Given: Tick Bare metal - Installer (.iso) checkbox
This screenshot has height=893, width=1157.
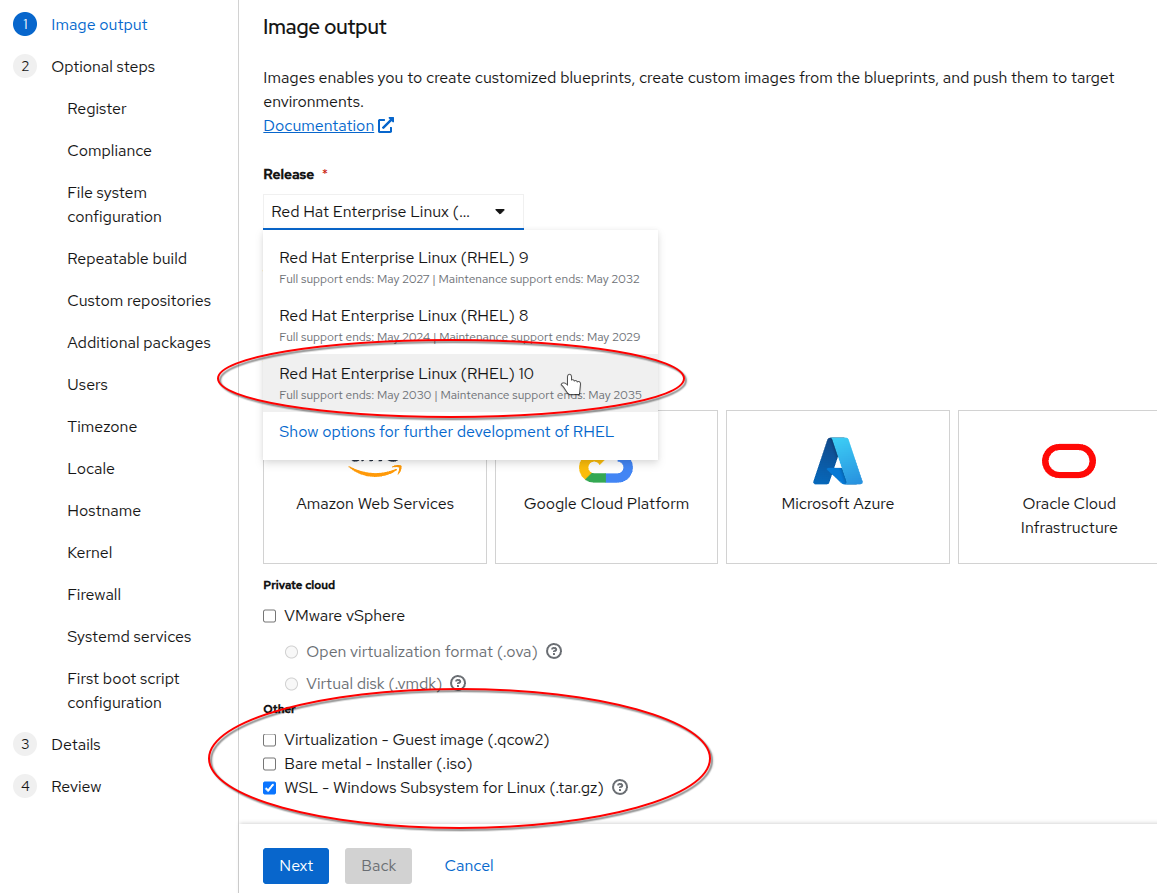Looking at the screenshot, I should point(269,764).
